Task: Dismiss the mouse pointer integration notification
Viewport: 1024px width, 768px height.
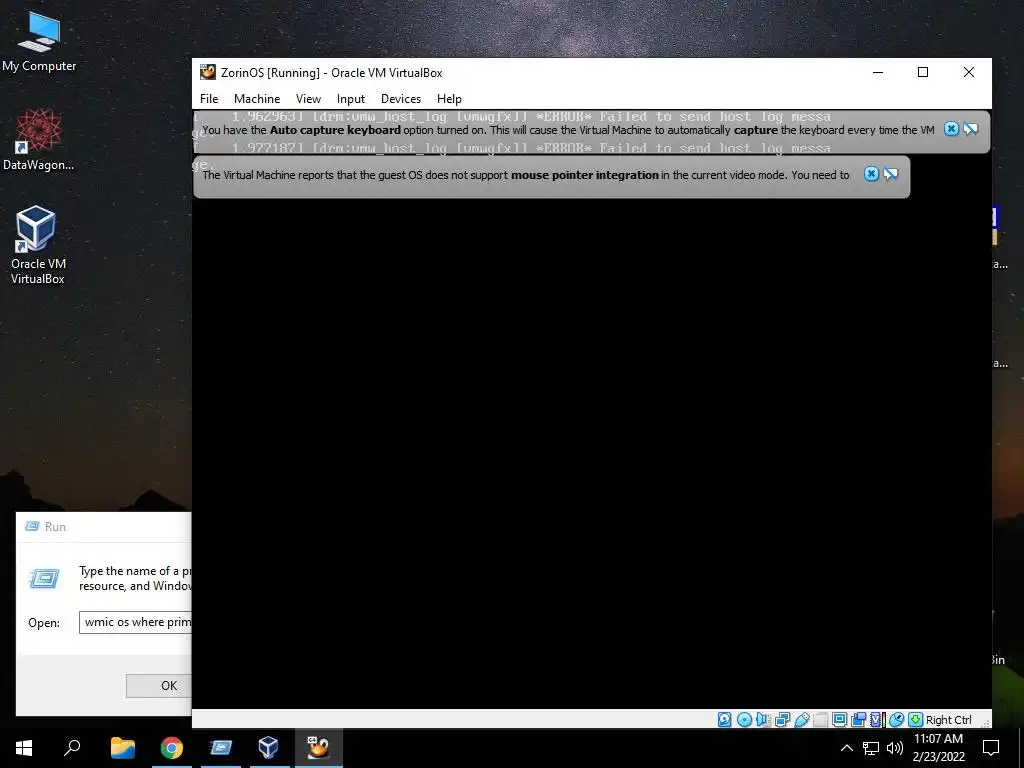Action: [x=871, y=174]
